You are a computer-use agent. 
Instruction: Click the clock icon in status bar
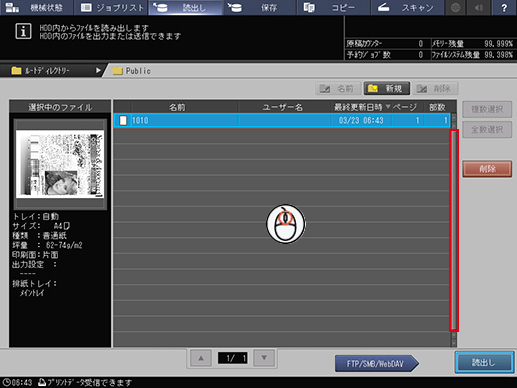7,382
